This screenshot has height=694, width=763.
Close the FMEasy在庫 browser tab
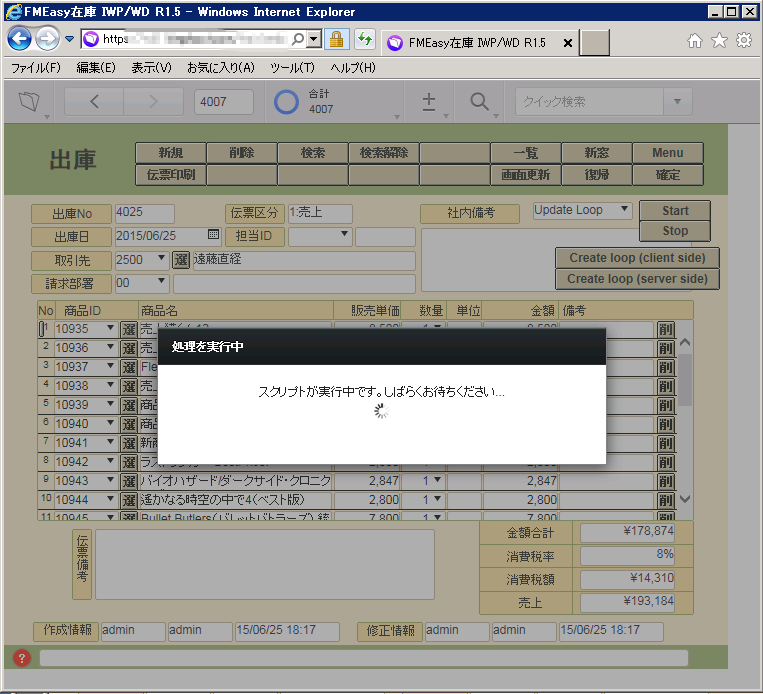coord(567,43)
